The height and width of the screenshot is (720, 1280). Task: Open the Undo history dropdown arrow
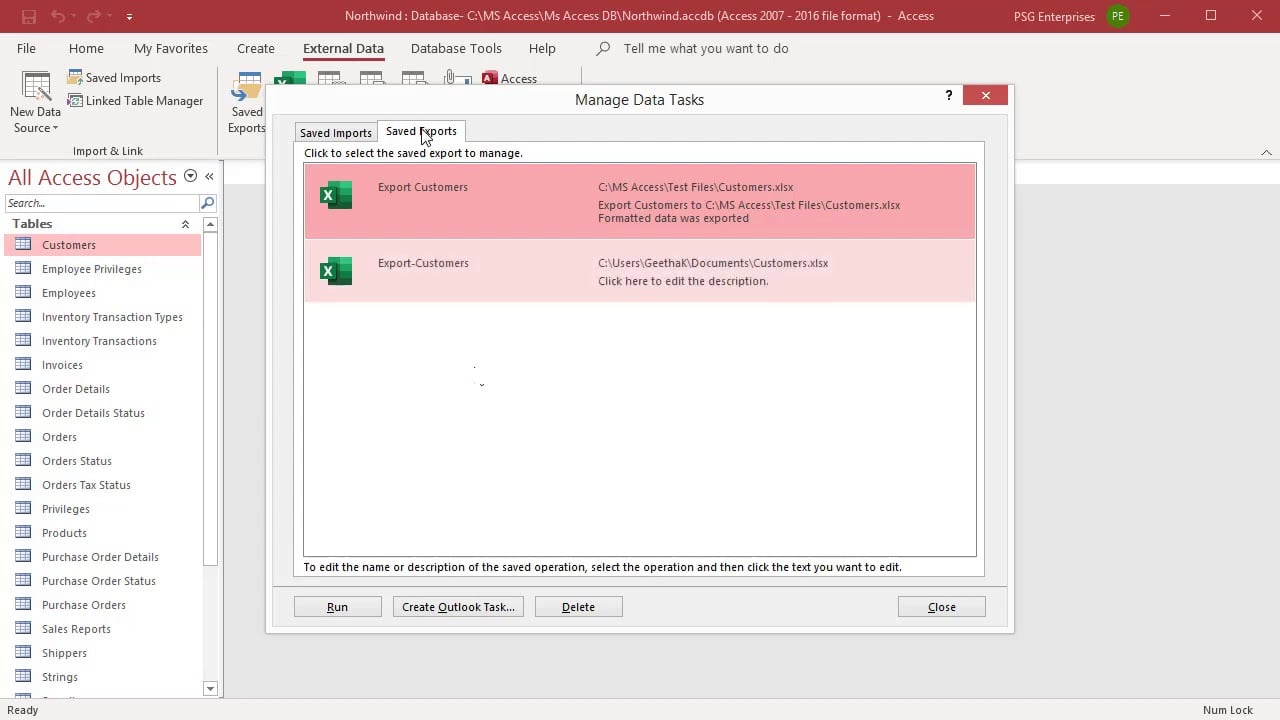pos(74,17)
